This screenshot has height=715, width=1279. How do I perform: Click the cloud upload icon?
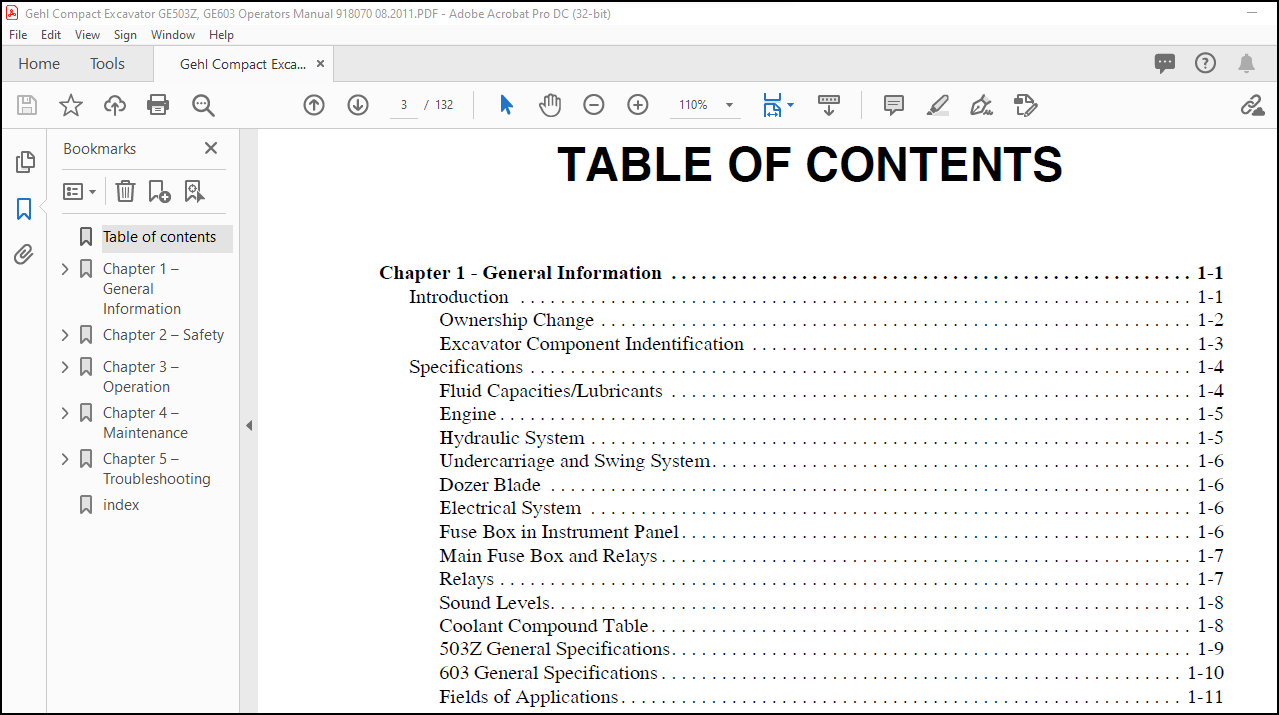coord(115,105)
